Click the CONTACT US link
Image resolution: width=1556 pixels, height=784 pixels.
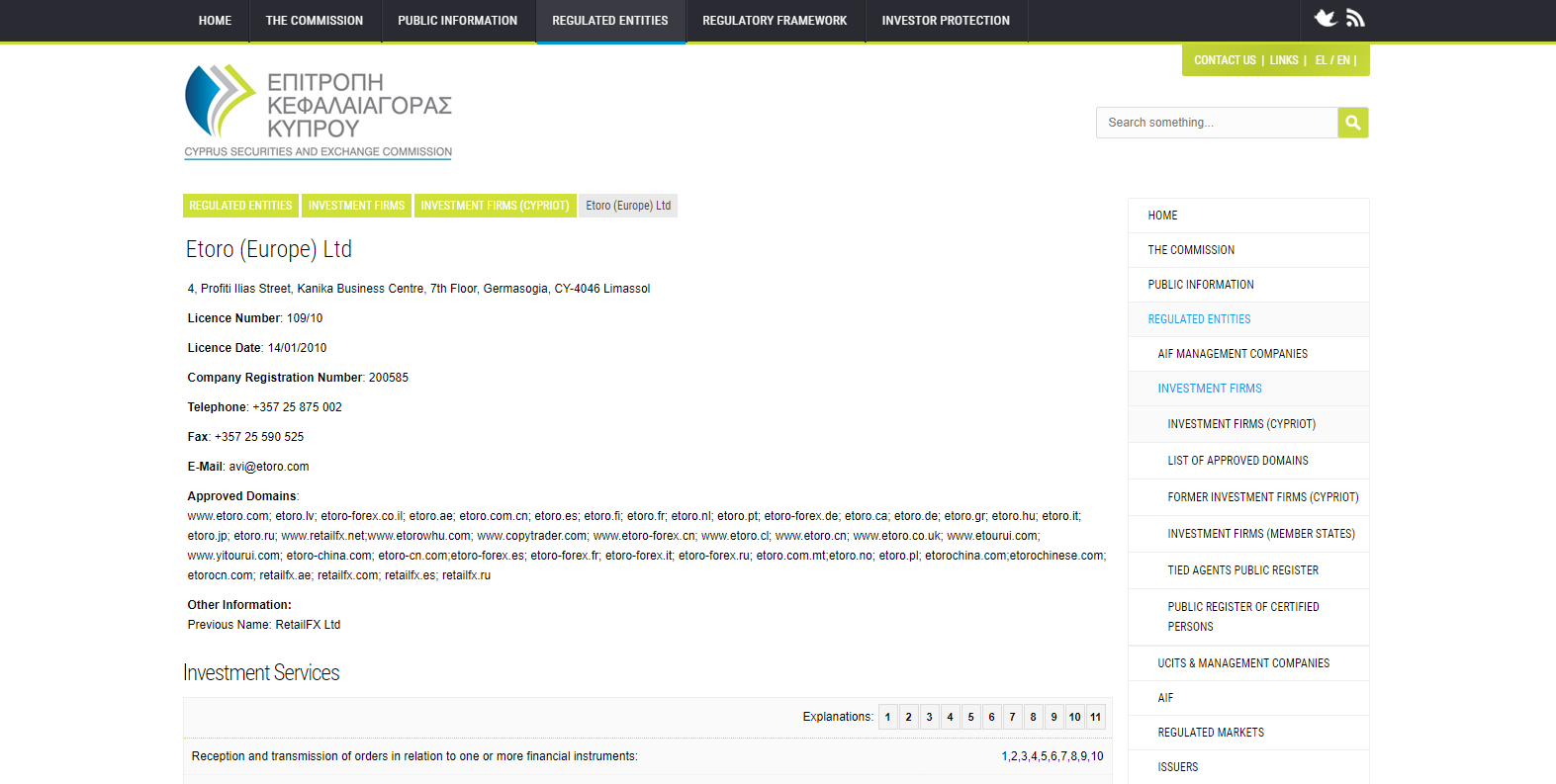tap(1225, 60)
